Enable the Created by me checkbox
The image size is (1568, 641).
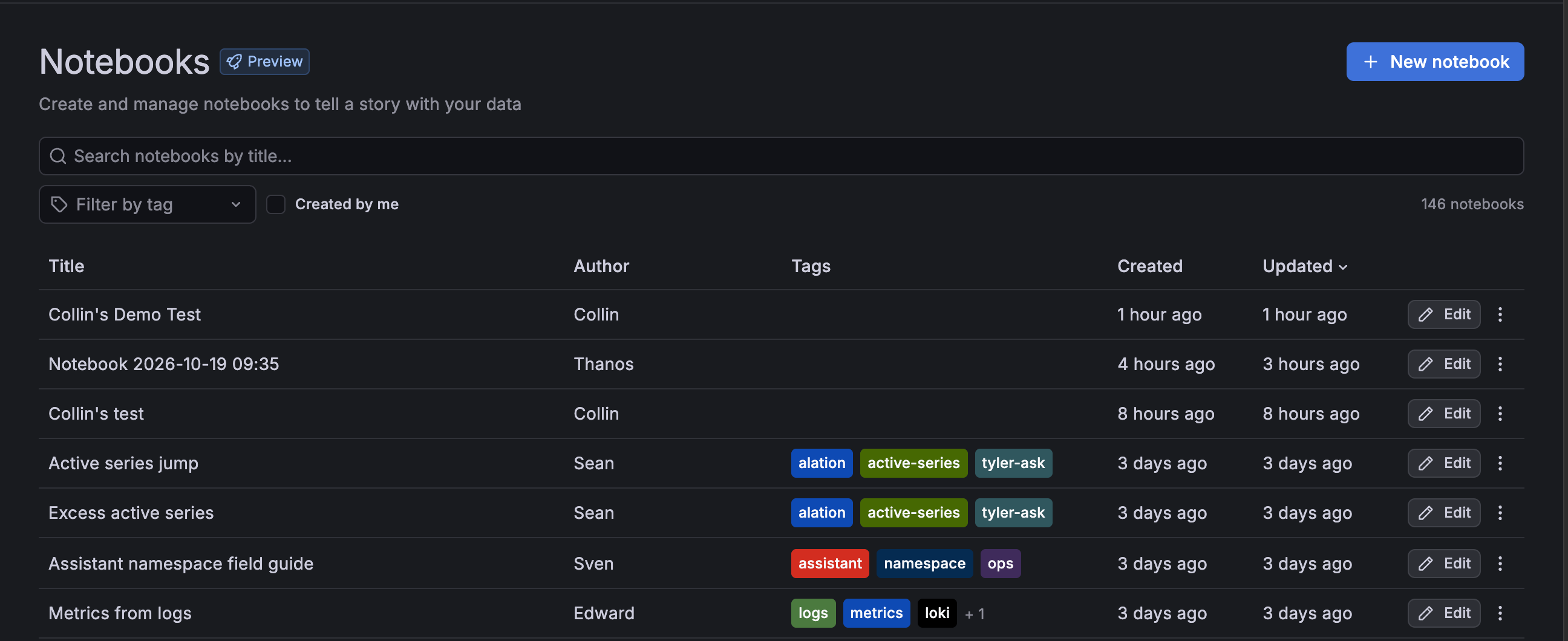[276, 204]
